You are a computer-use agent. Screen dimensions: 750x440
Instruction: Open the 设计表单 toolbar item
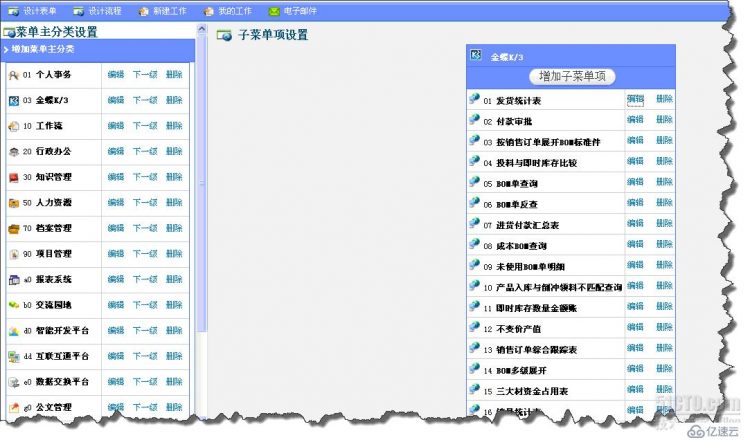[33, 11]
